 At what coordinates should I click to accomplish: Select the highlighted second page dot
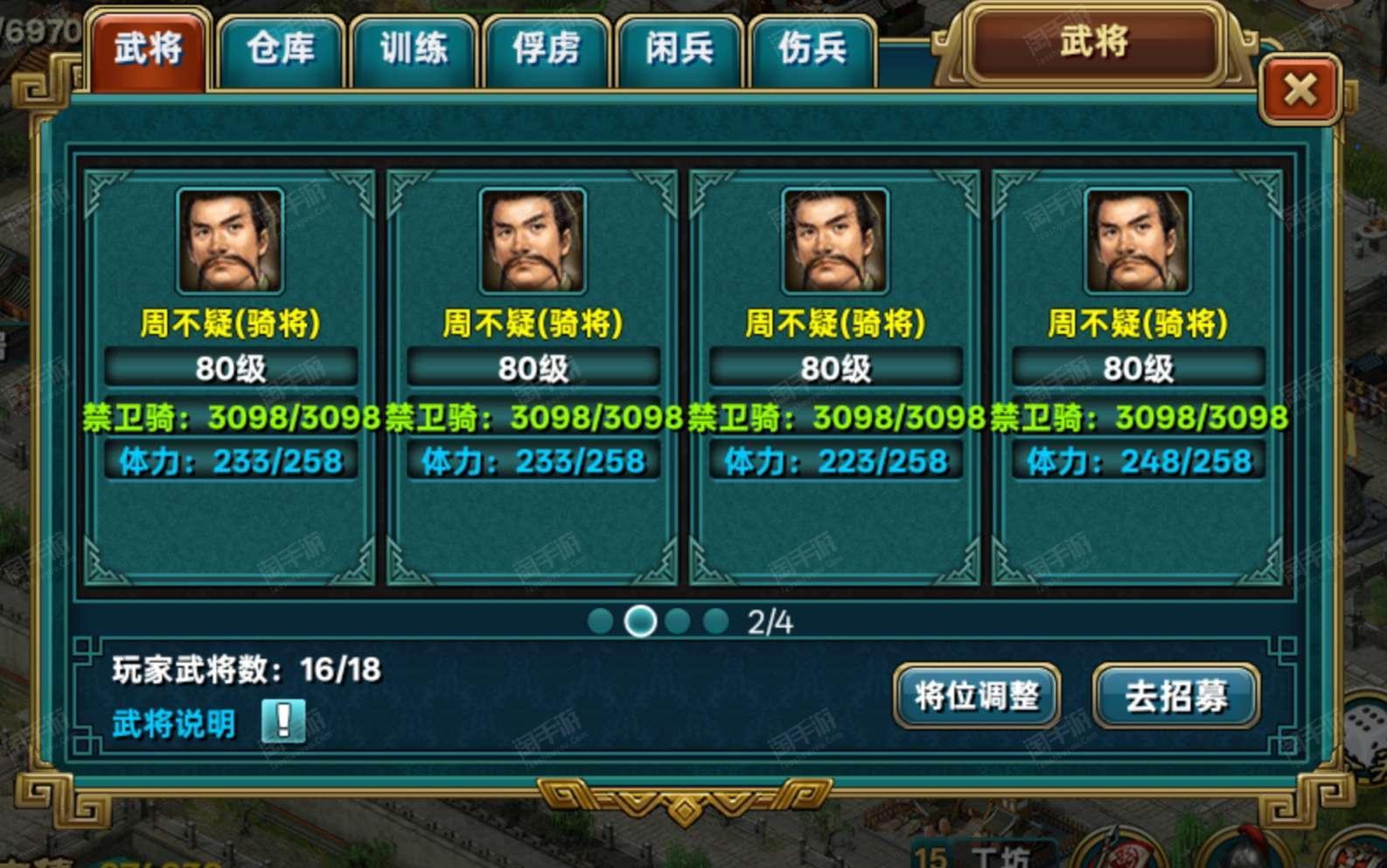[640, 621]
